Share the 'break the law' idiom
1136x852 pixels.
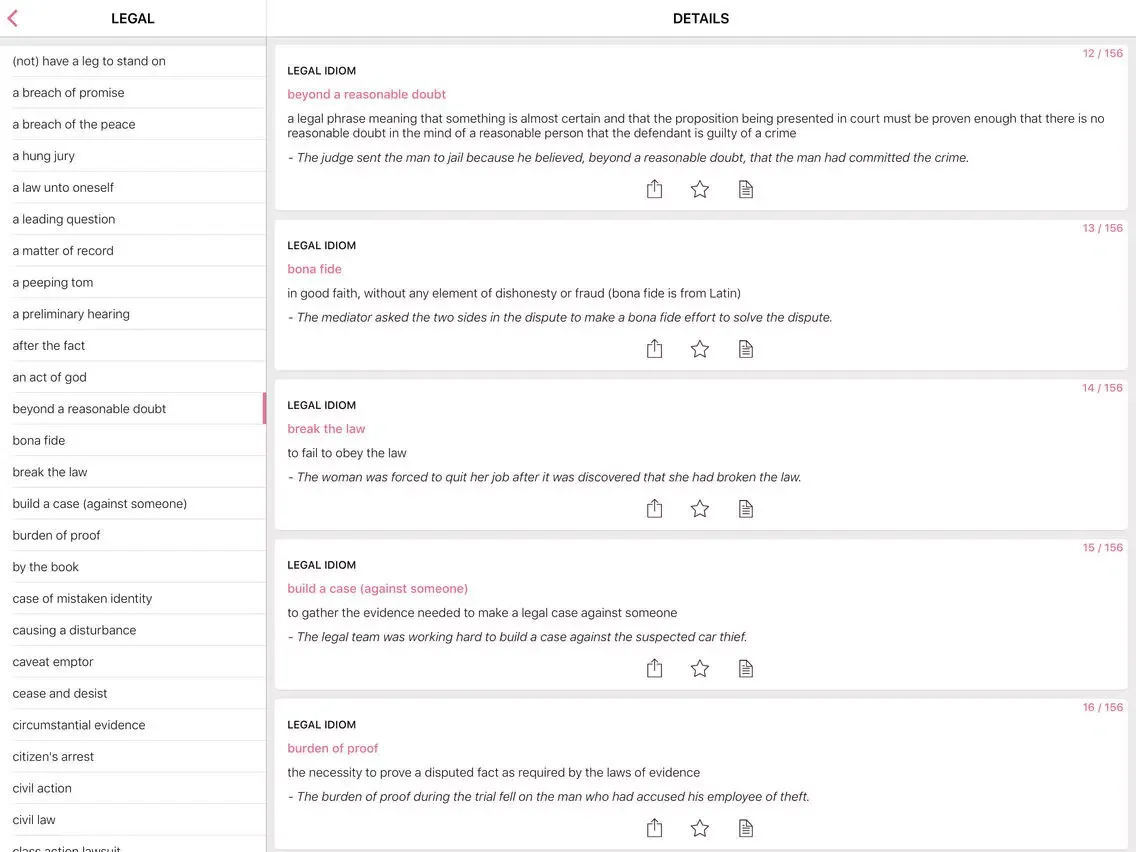tap(654, 509)
